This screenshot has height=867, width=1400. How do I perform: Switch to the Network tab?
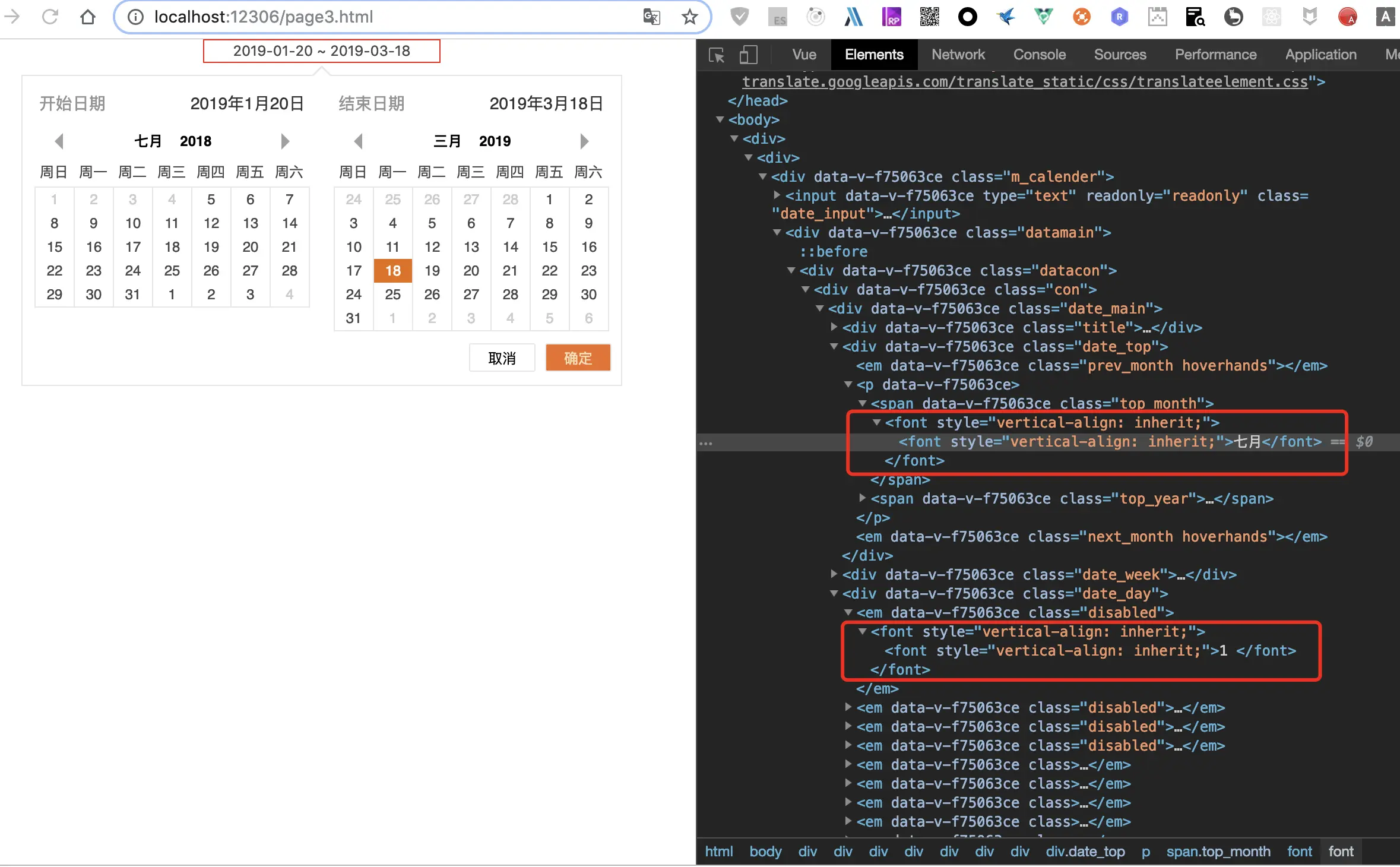click(958, 55)
